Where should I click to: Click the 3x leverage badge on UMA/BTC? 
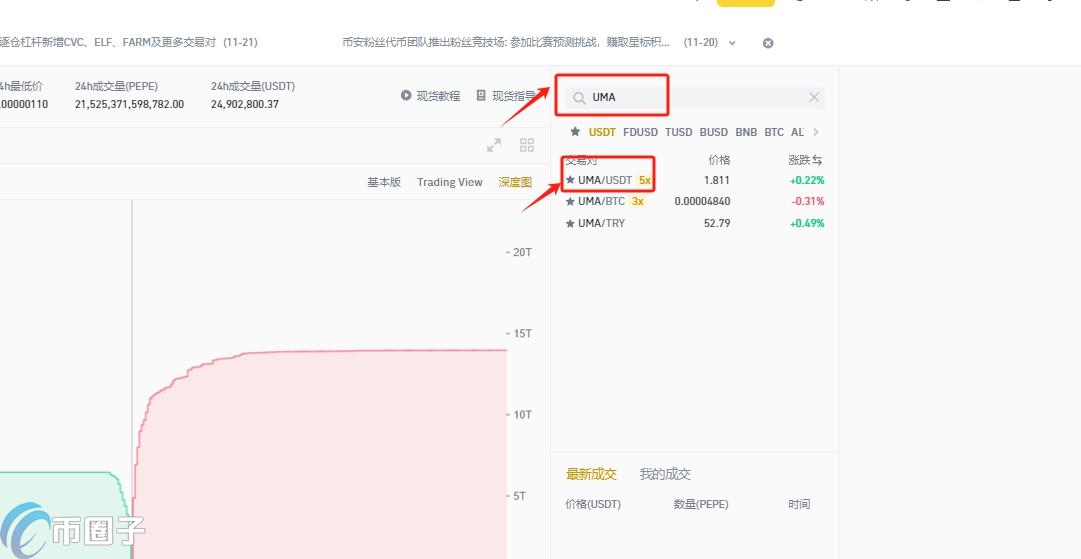(638, 201)
